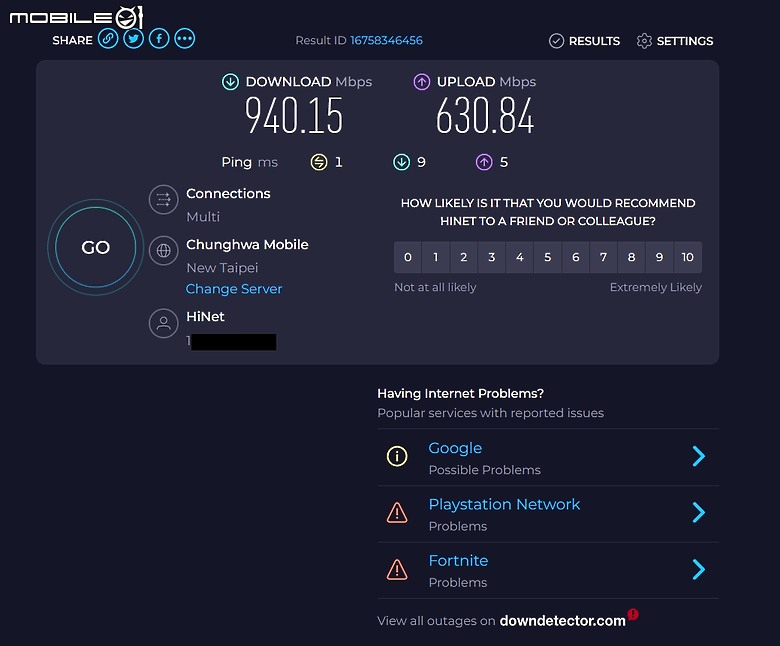Click the globe server icon
Viewport: 780px width, 646px height.
pos(164,251)
